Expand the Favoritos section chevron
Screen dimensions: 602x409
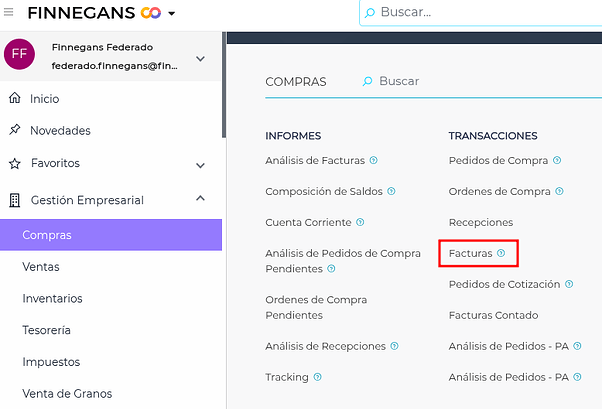[x=200, y=165]
